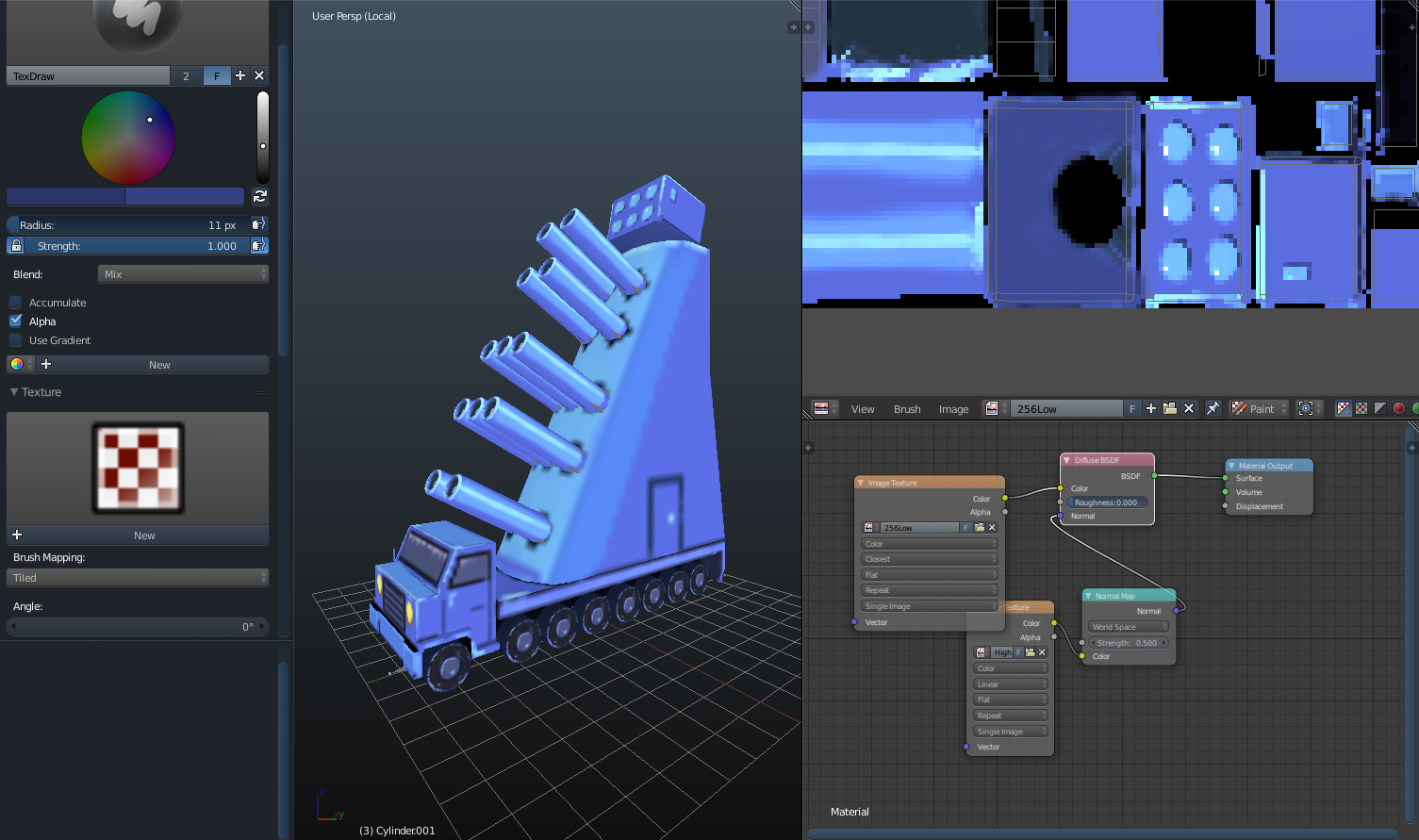Enable the Accumulate checkbox

point(15,303)
